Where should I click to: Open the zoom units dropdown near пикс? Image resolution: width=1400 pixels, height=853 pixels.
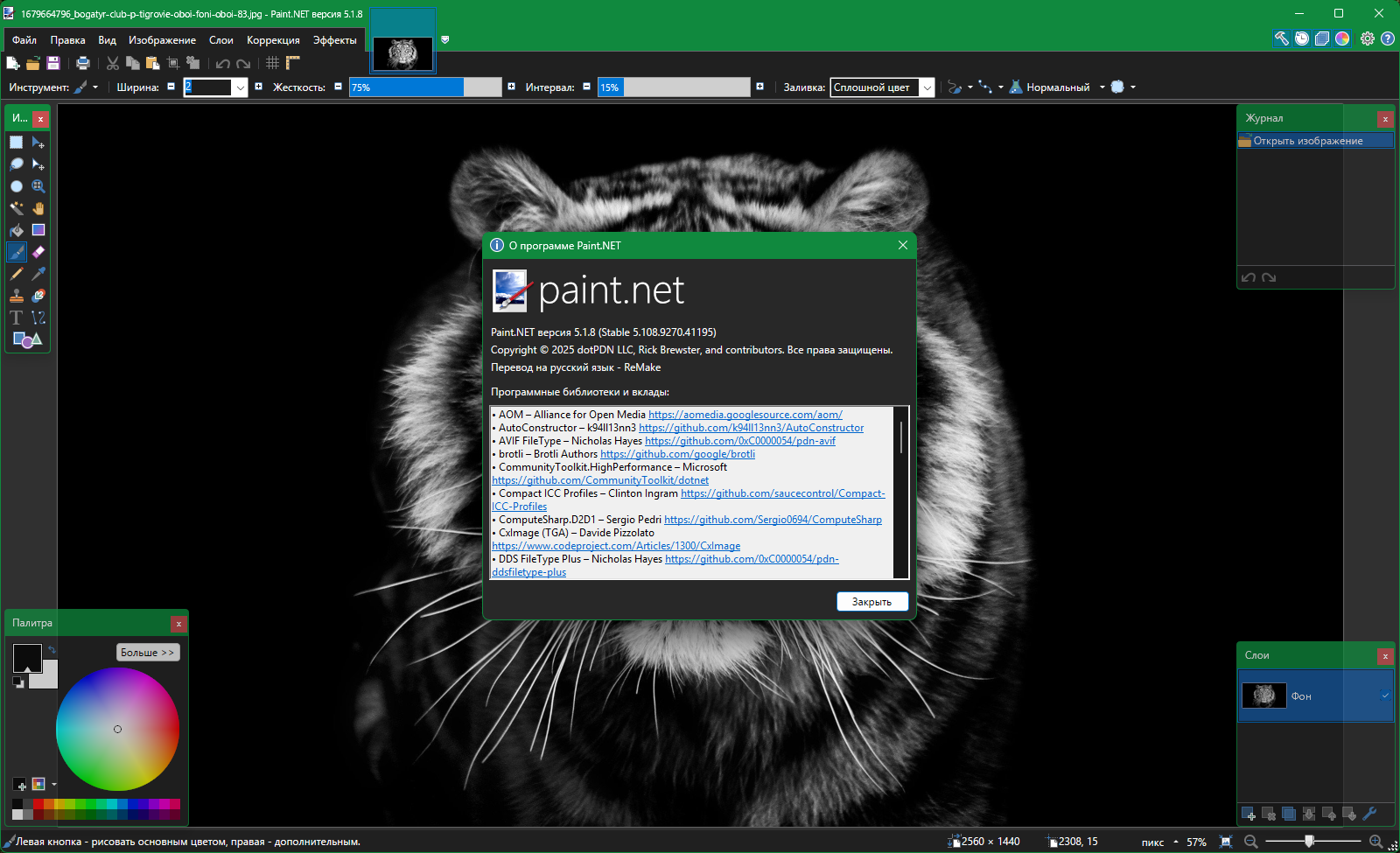tap(1176, 842)
